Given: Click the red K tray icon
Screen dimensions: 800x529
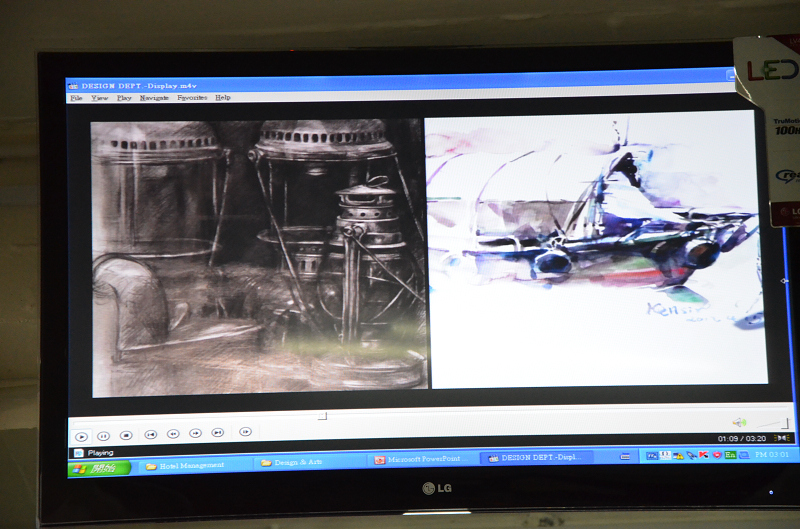Looking at the screenshot, I should (x=705, y=455).
